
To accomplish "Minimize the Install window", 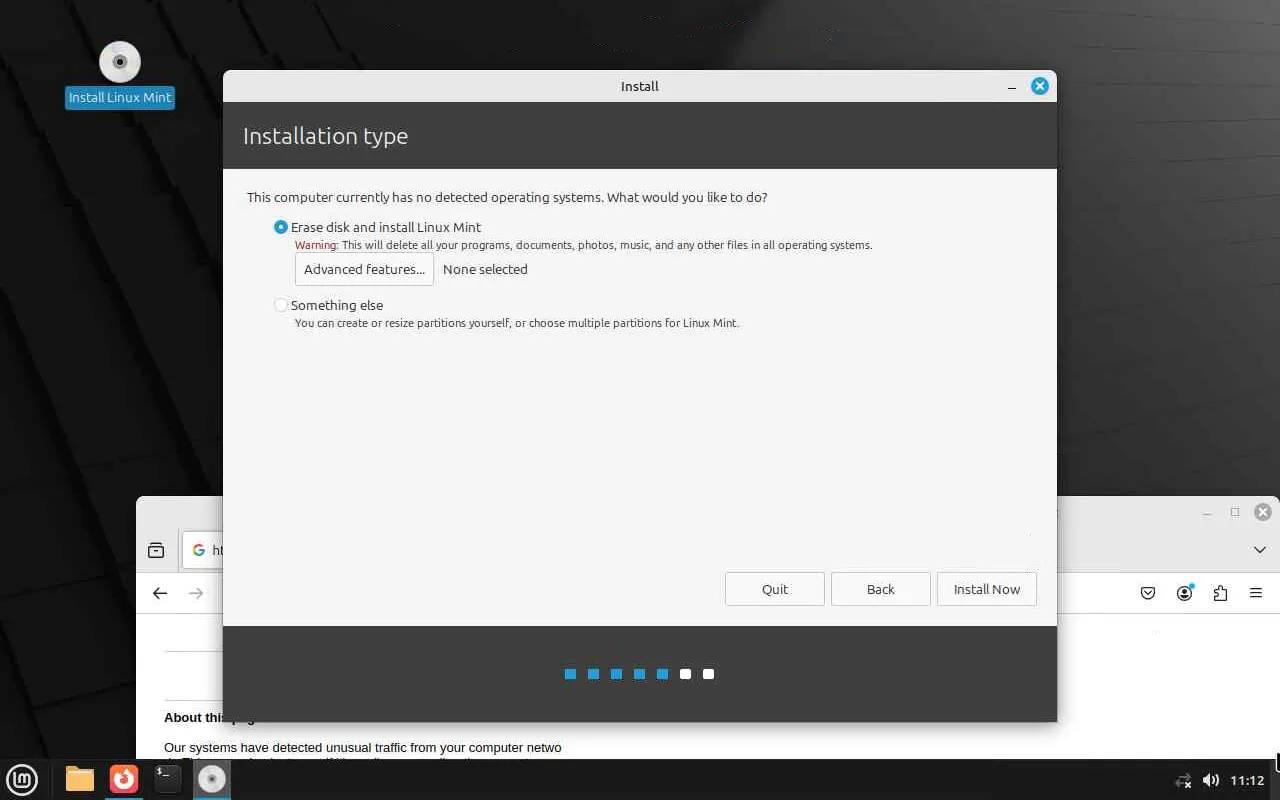I will 1013,86.
